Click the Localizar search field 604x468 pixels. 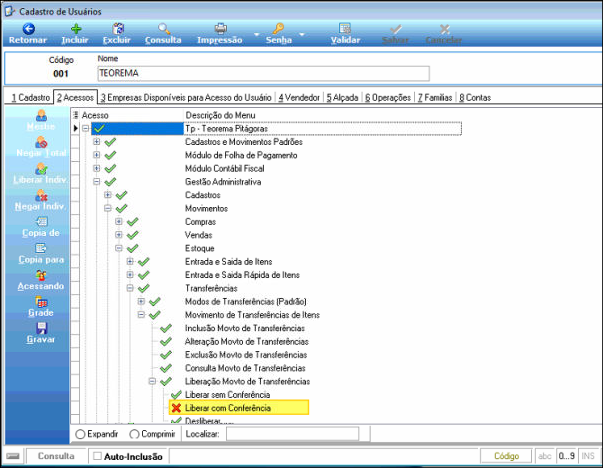(292, 434)
